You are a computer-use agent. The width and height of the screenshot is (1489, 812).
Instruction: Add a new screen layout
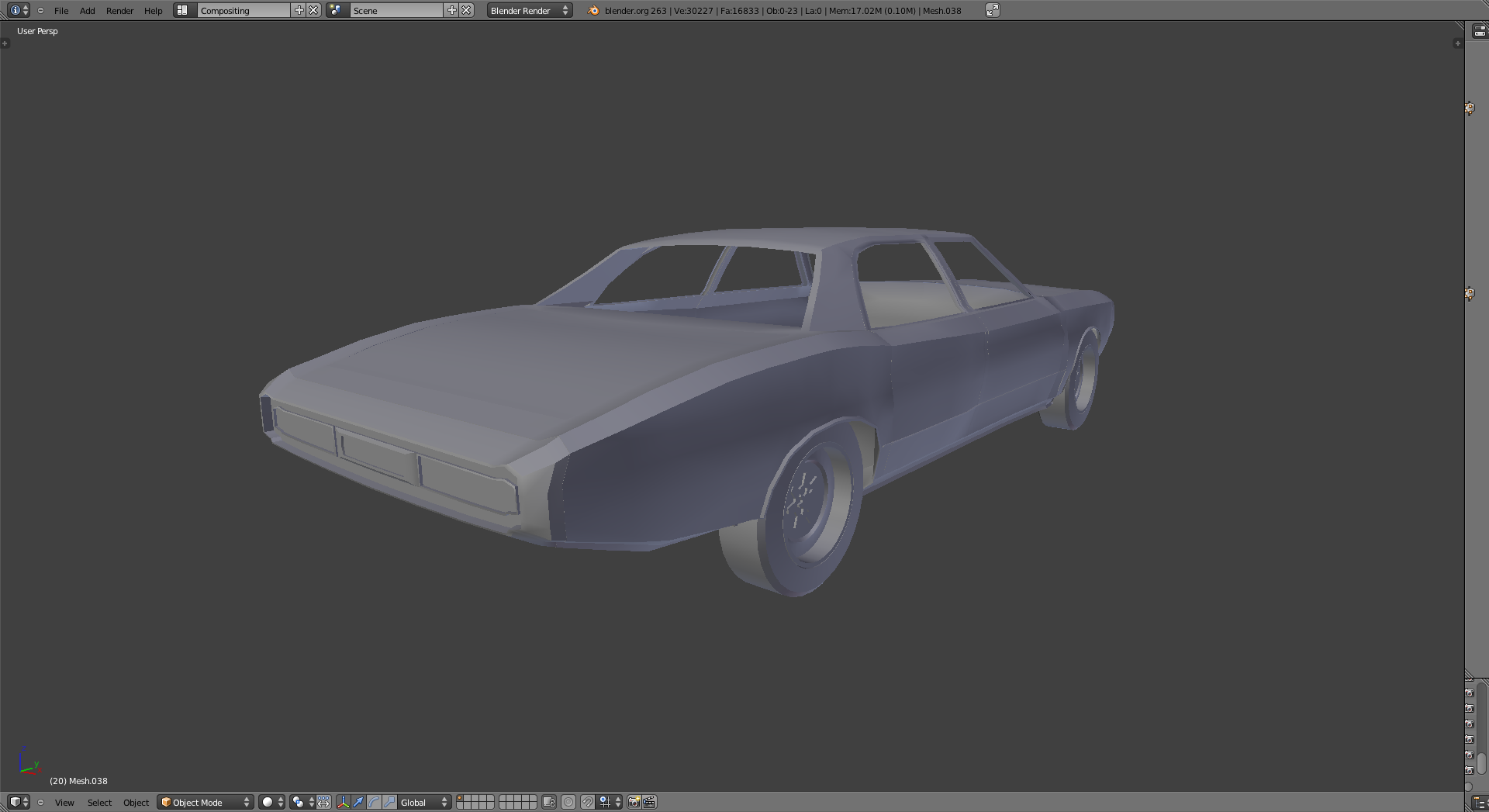(299, 10)
